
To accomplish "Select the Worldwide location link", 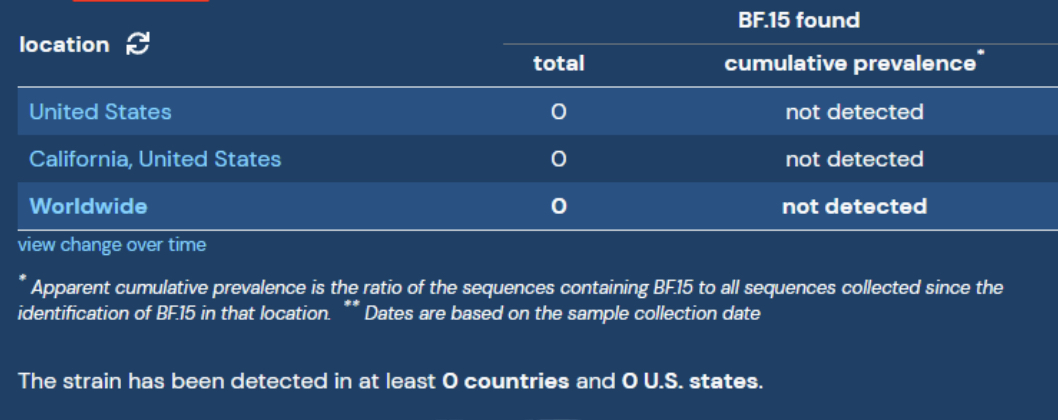I will (88, 207).
